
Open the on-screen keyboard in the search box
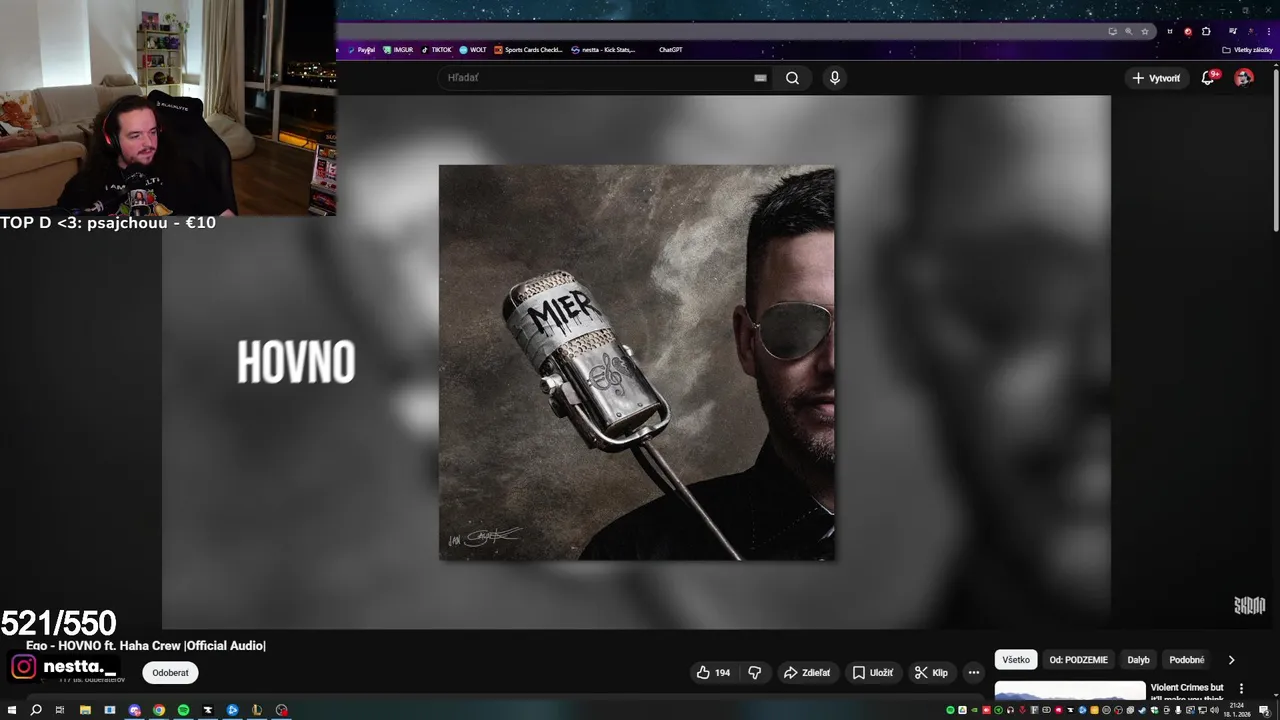click(760, 78)
